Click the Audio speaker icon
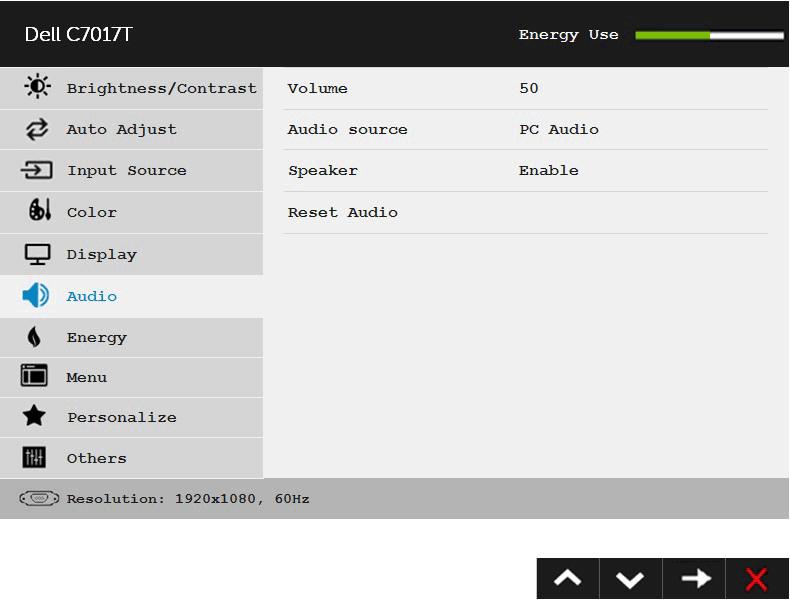This screenshot has height=600, width=790. pyautogui.click(x=35, y=295)
